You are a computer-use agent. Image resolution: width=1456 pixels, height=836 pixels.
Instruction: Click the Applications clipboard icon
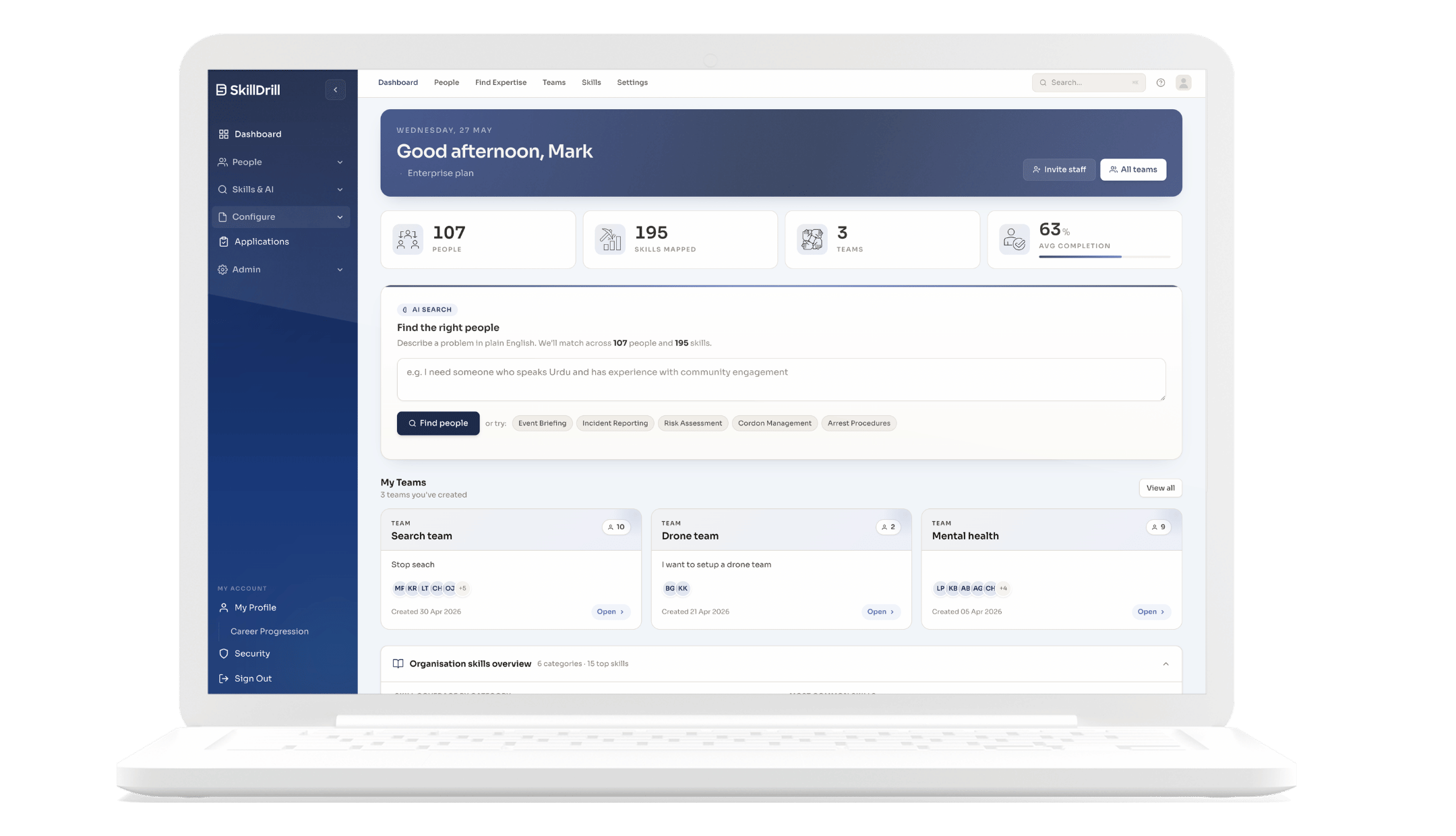pos(224,241)
